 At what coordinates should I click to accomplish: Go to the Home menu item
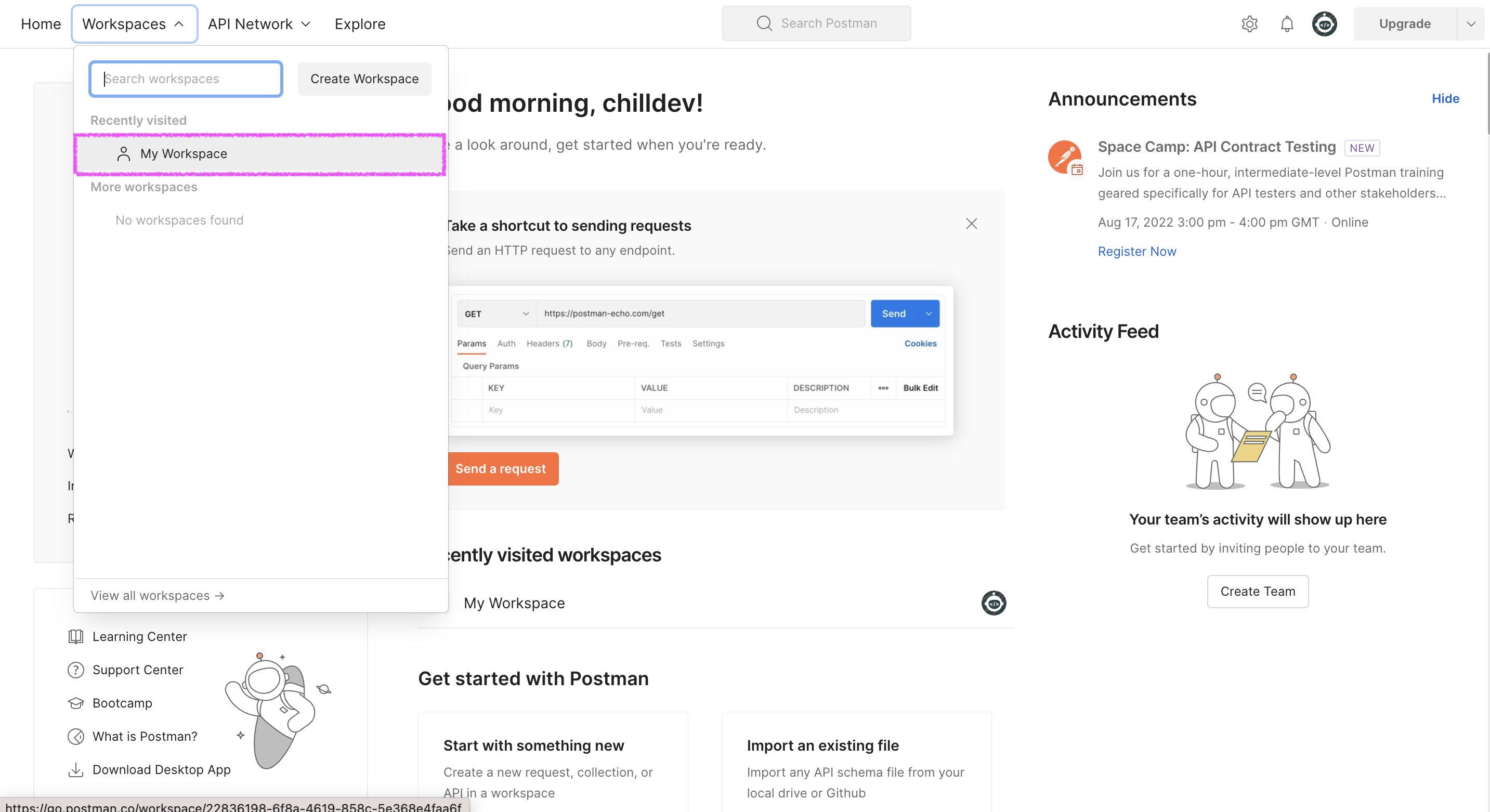click(x=41, y=24)
